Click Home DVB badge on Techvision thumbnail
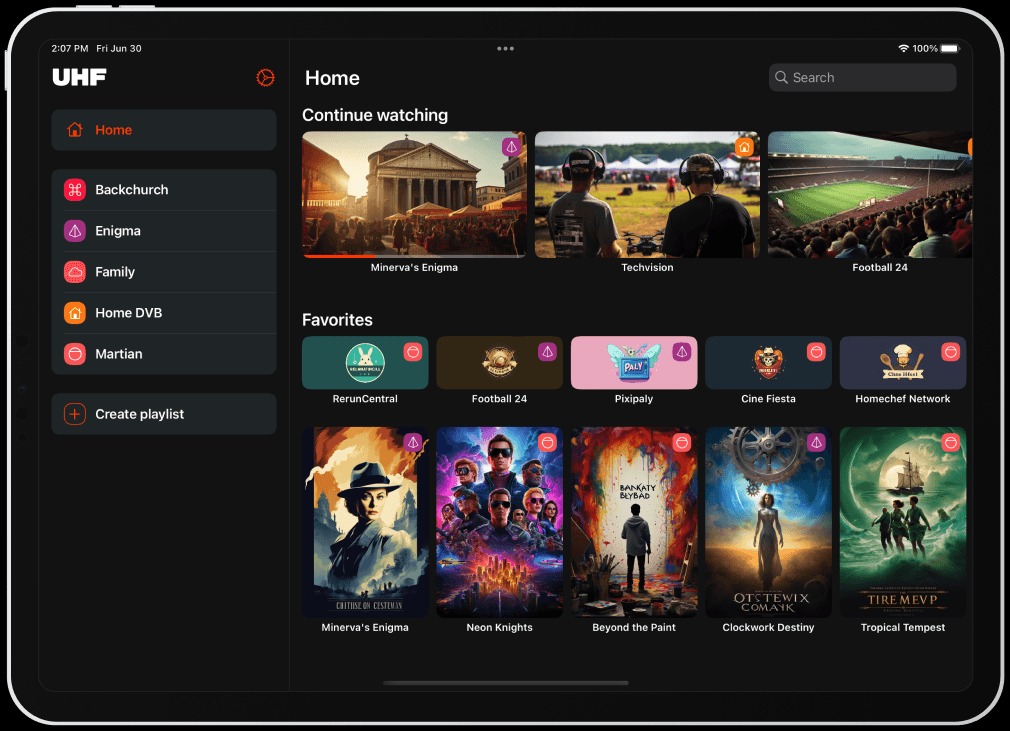The width and height of the screenshot is (1010, 731). click(744, 147)
